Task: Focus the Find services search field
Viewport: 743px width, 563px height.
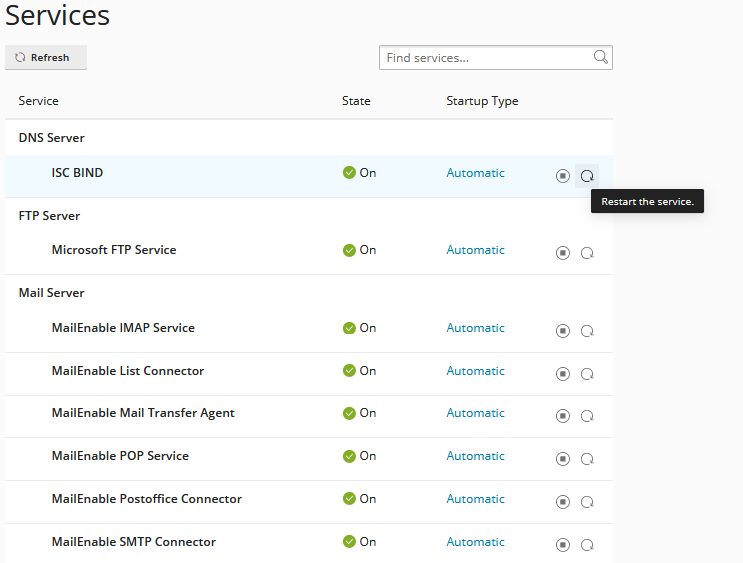Action: [x=486, y=58]
